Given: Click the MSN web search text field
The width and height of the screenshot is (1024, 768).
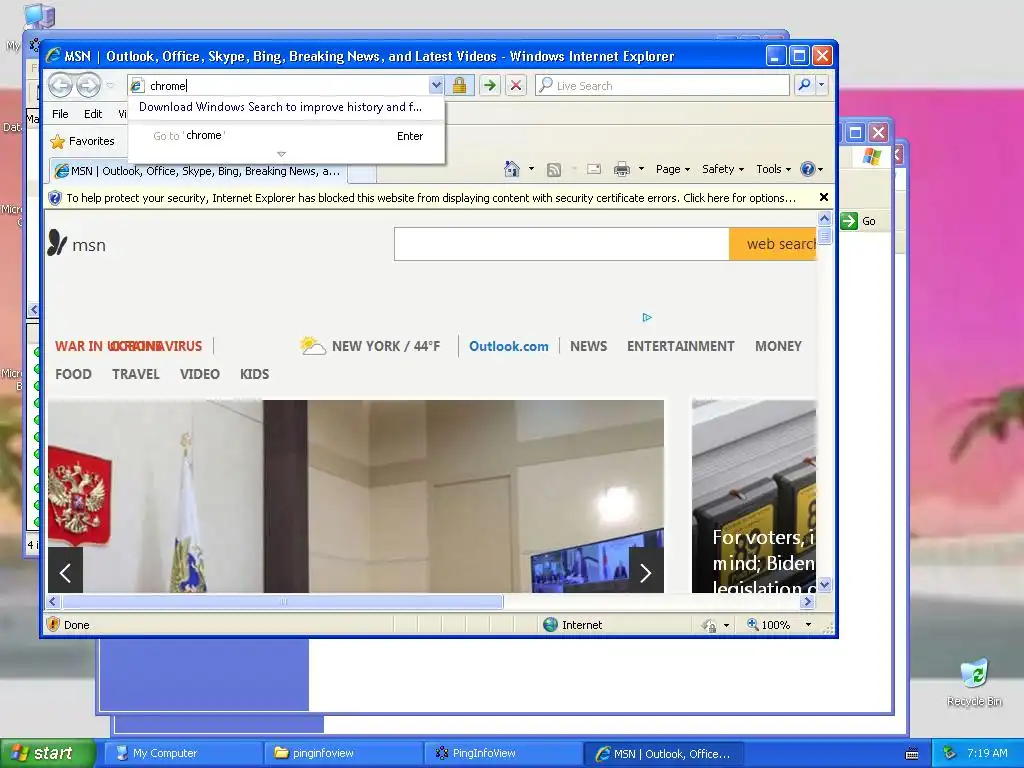Looking at the screenshot, I should pos(562,244).
